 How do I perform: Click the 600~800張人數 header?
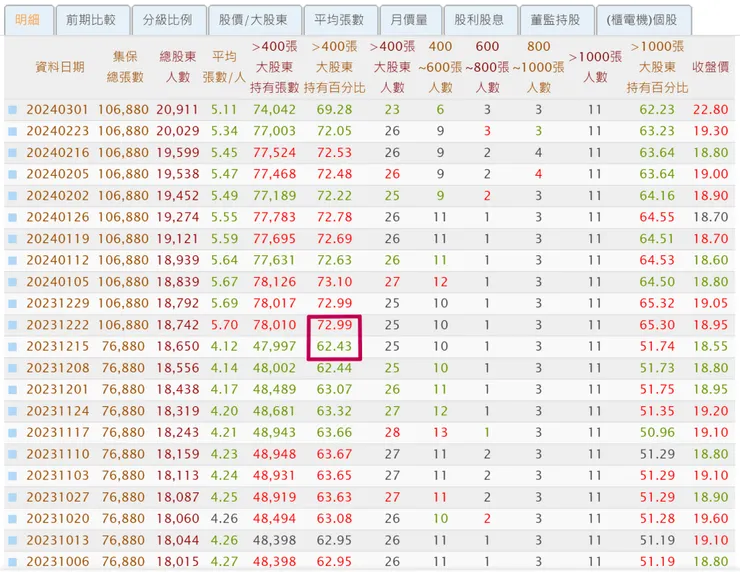(487, 67)
